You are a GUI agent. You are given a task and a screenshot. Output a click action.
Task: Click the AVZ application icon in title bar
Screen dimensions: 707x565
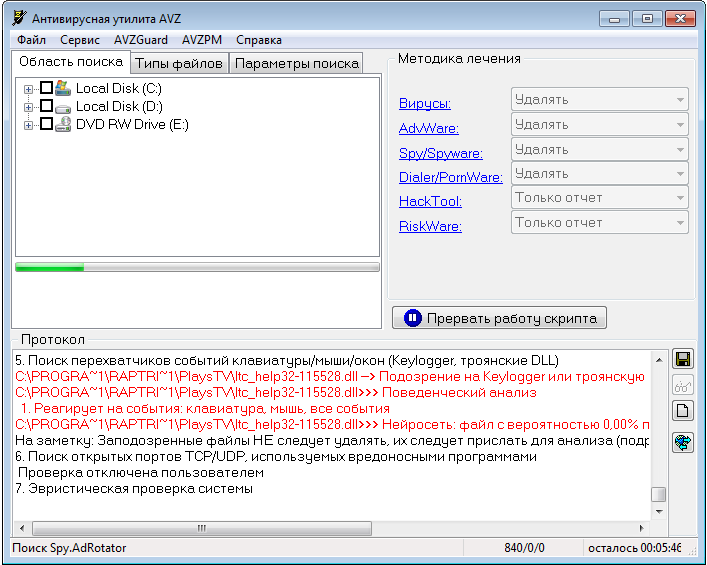pyautogui.click(x=19, y=18)
